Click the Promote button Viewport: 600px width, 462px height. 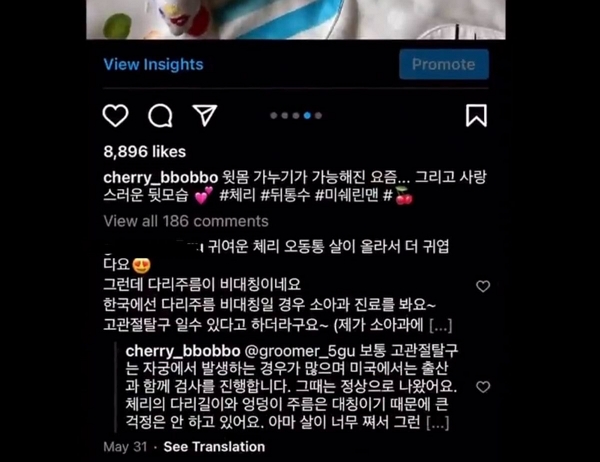pos(444,64)
